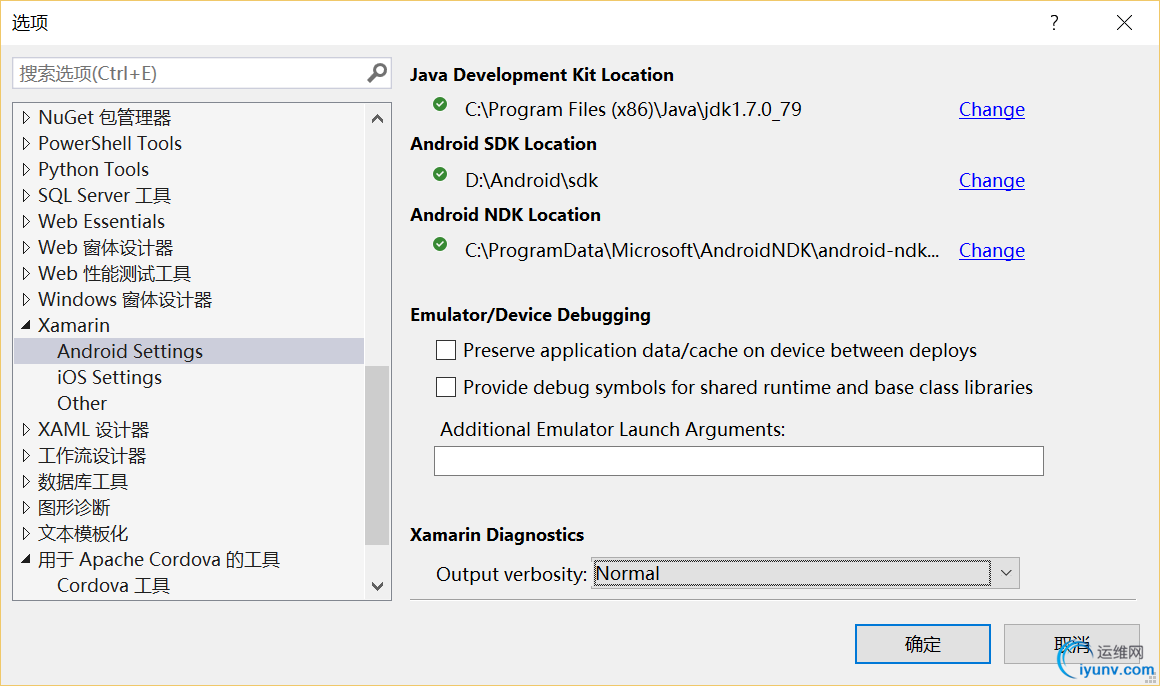Click the Android SDK green check icon
Image resolution: width=1160 pixels, height=686 pixels.
point(440,175)
